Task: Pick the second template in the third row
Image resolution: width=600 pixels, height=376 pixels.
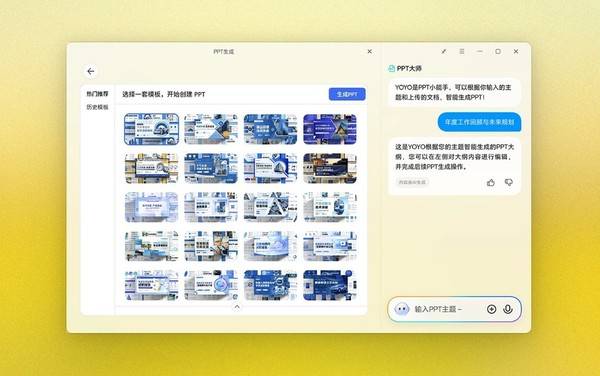Action: click(x=211, y=207)
